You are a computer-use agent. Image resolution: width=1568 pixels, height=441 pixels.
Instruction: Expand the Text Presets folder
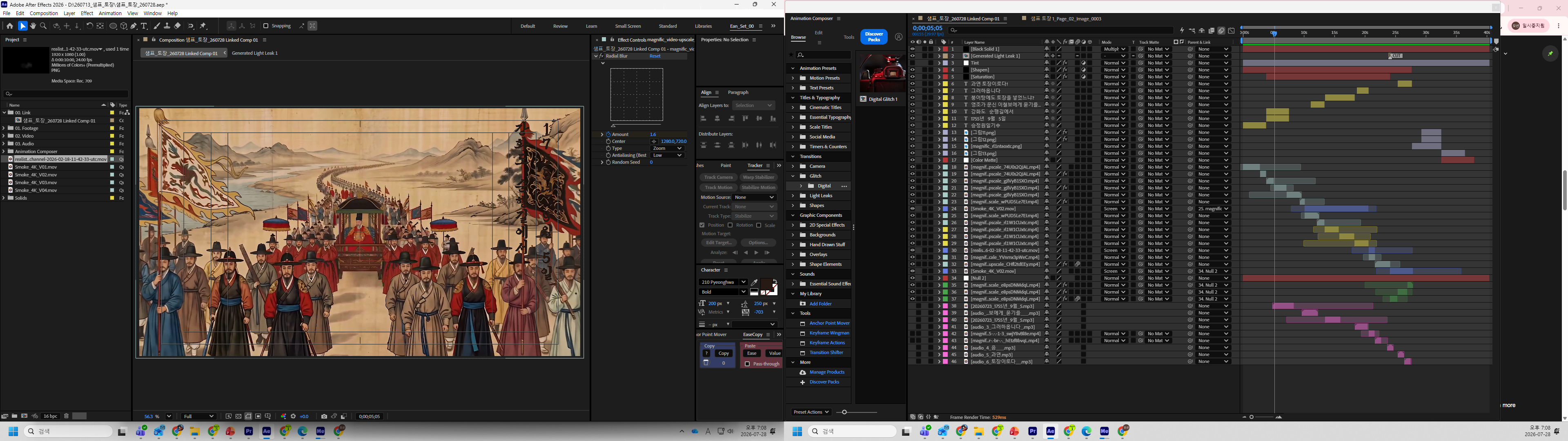(793, 88)
